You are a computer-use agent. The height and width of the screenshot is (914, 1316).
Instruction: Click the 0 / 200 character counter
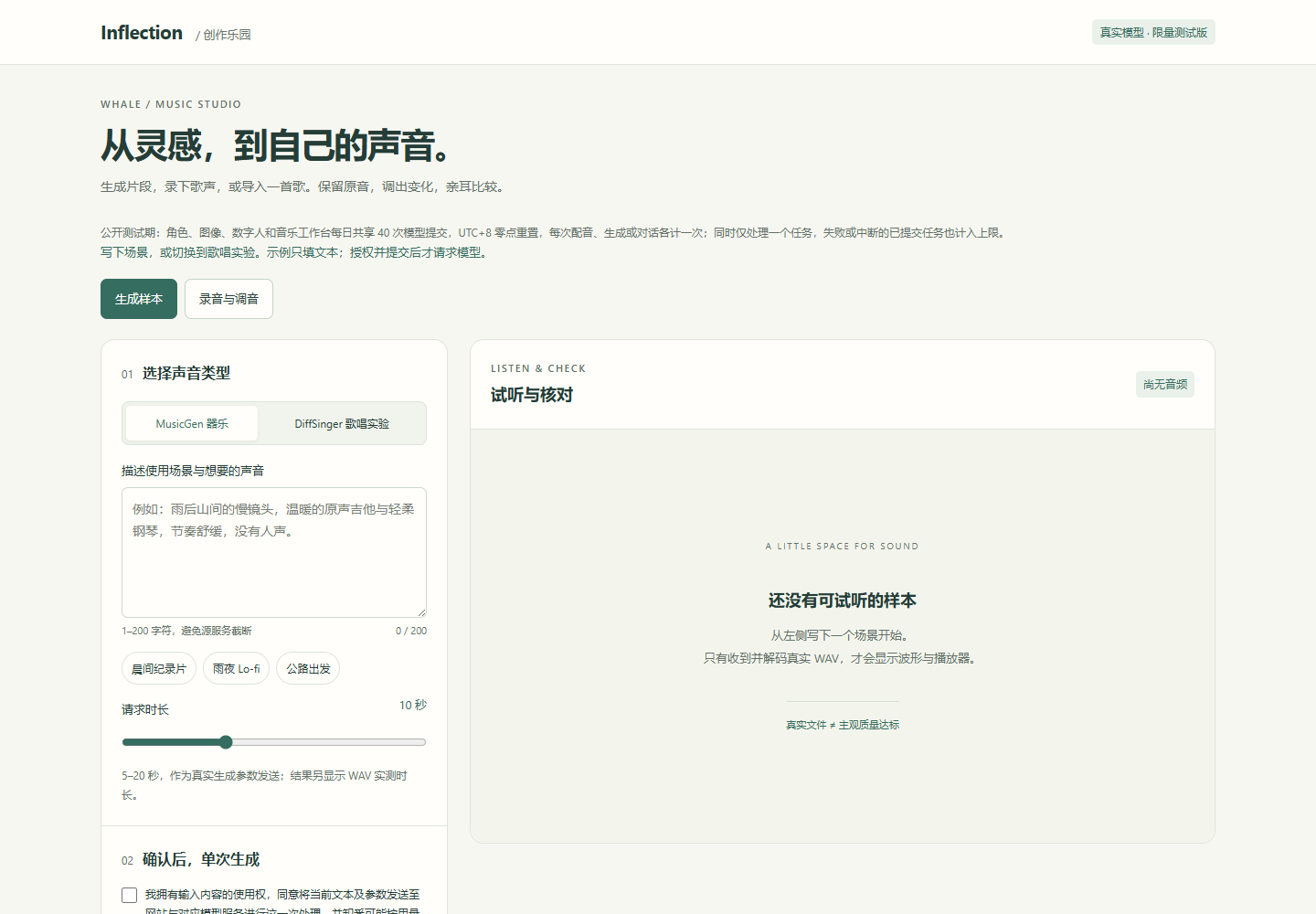(411, 631)
